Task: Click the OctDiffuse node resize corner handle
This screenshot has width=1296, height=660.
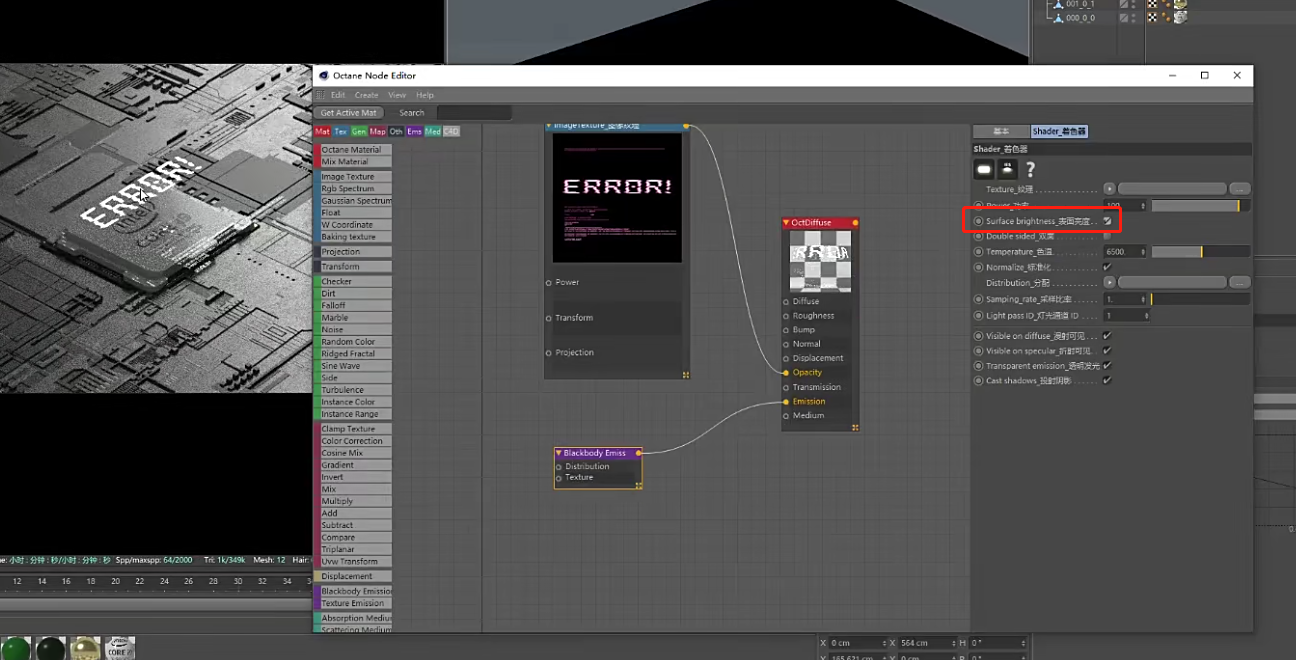Action: tap(855, 427)
